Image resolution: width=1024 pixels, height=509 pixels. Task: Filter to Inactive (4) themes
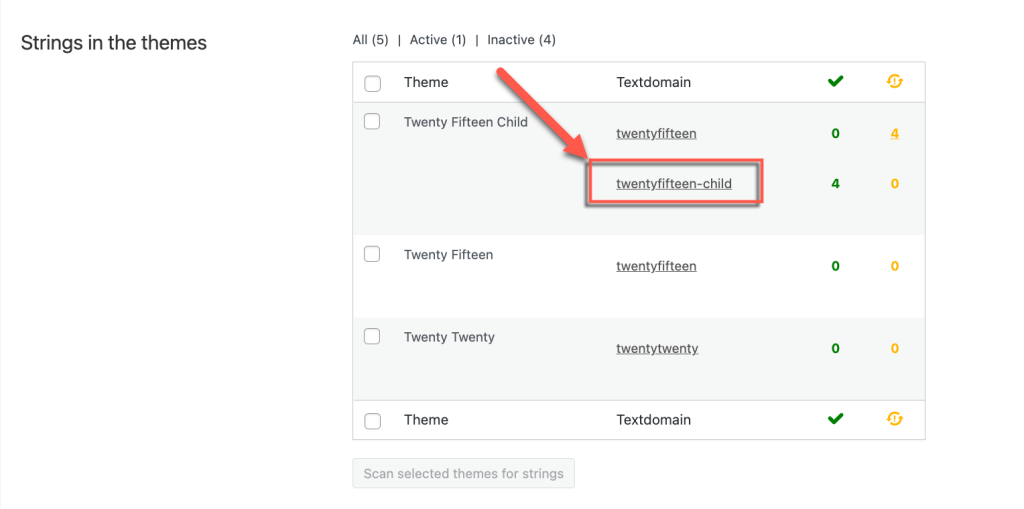click(521, 40)
